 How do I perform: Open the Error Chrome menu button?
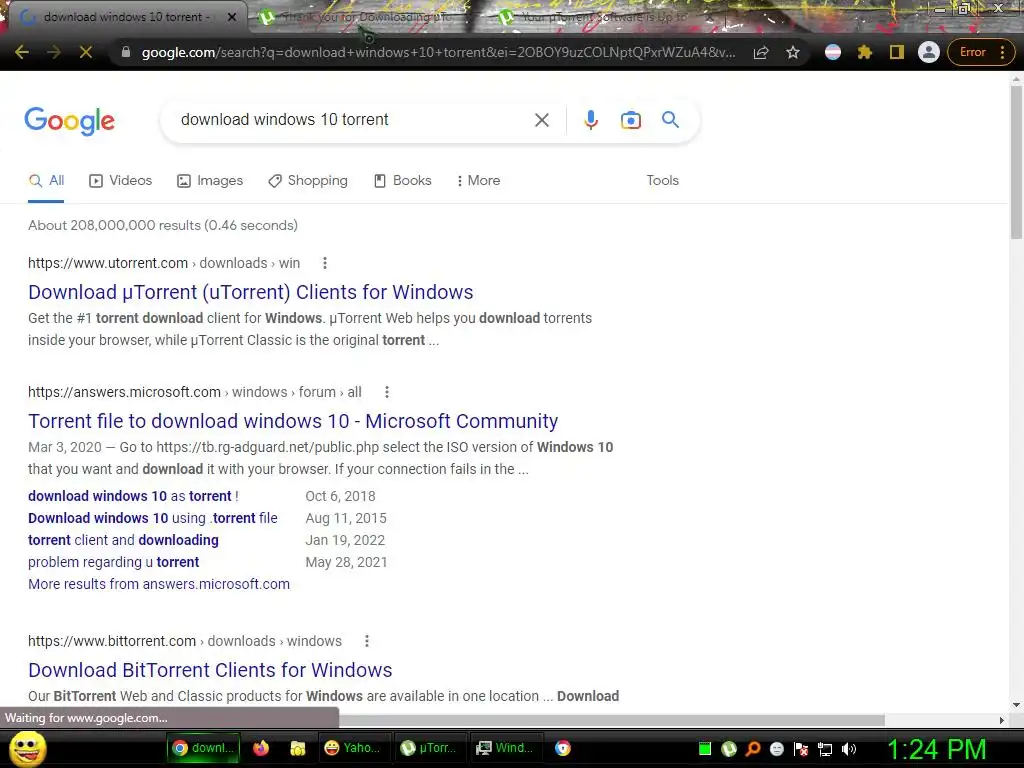[x=982, y=52]
